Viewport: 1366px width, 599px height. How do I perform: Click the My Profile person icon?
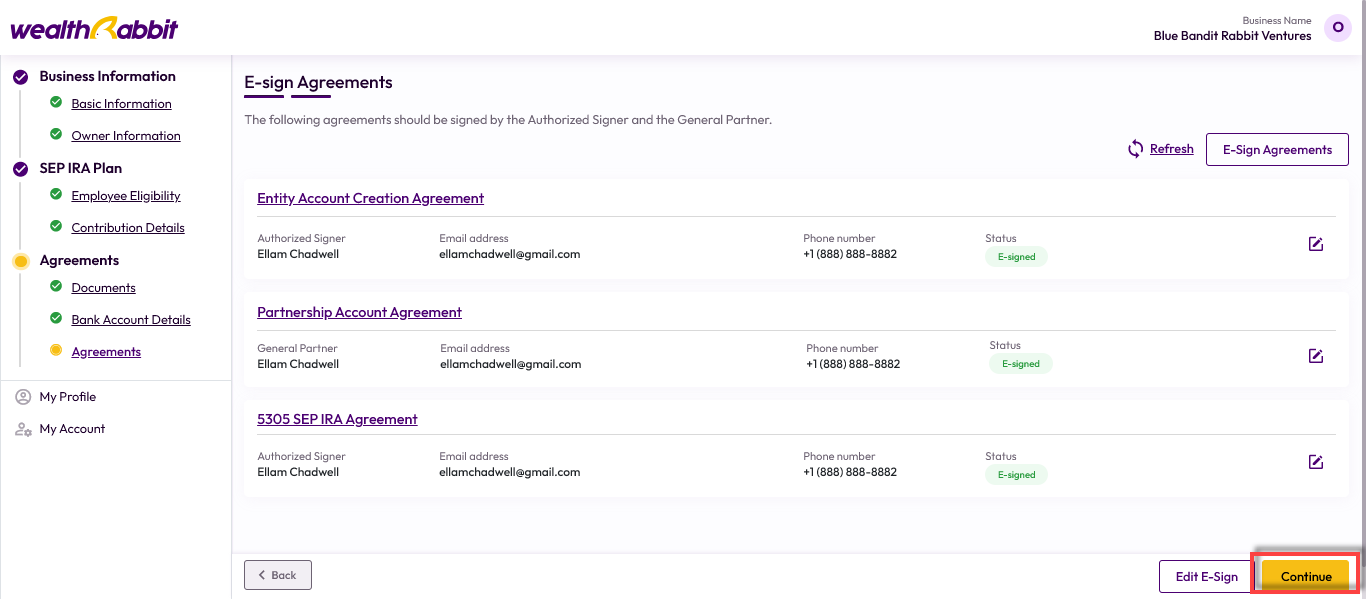pyautogui.click(x=23, y=397)
